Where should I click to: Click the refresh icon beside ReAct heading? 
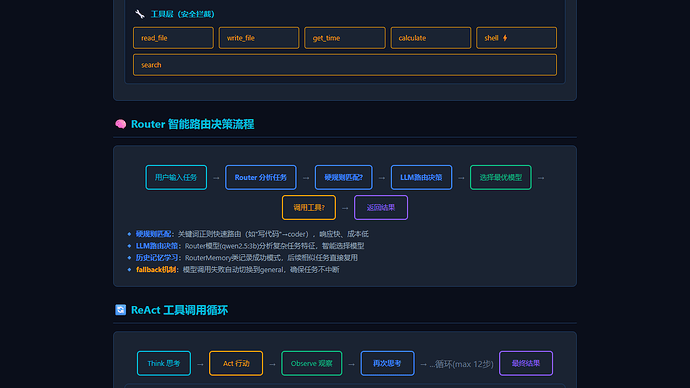120,310
